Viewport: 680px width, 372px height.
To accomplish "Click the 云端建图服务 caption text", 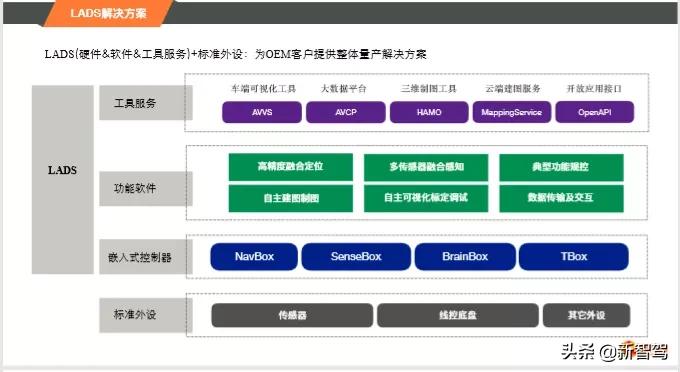I will coord(513,89).
